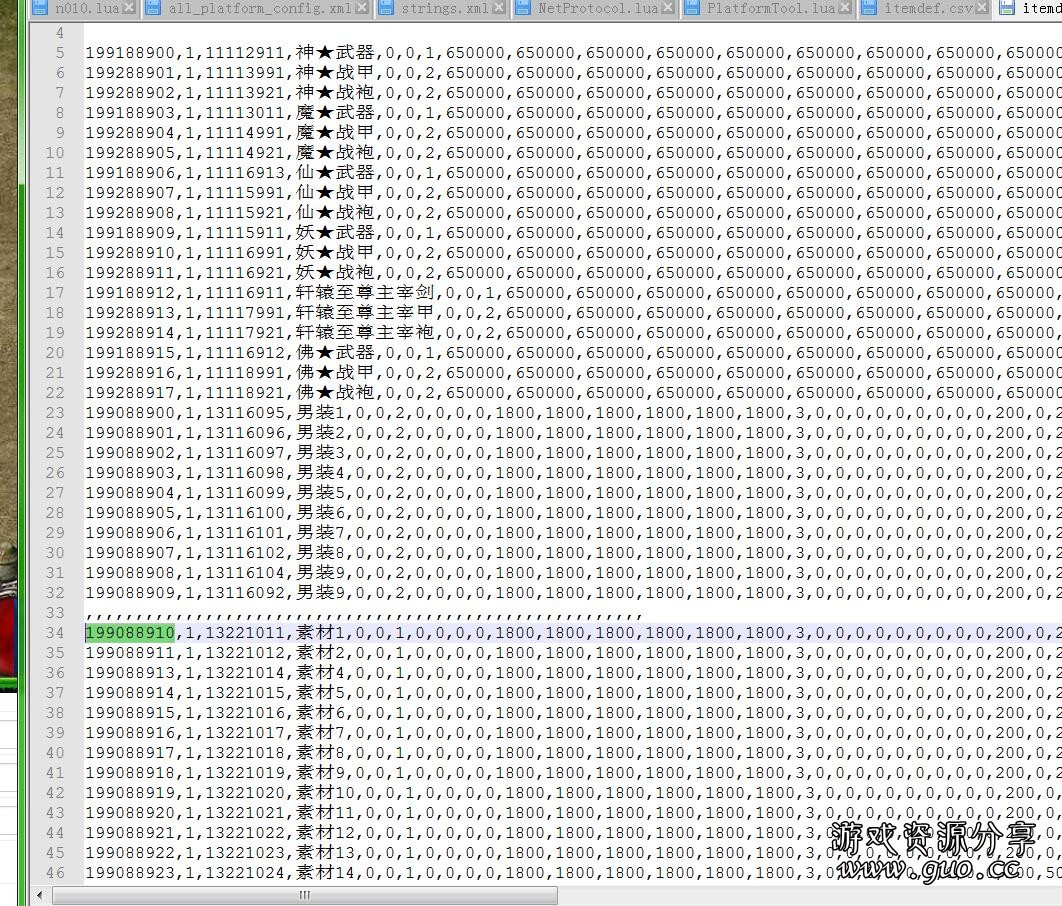The height and width of the screenshot is (906, 1062).
Task: Close the all_platform_config.xml tab
Action: [x=361, y=9]
